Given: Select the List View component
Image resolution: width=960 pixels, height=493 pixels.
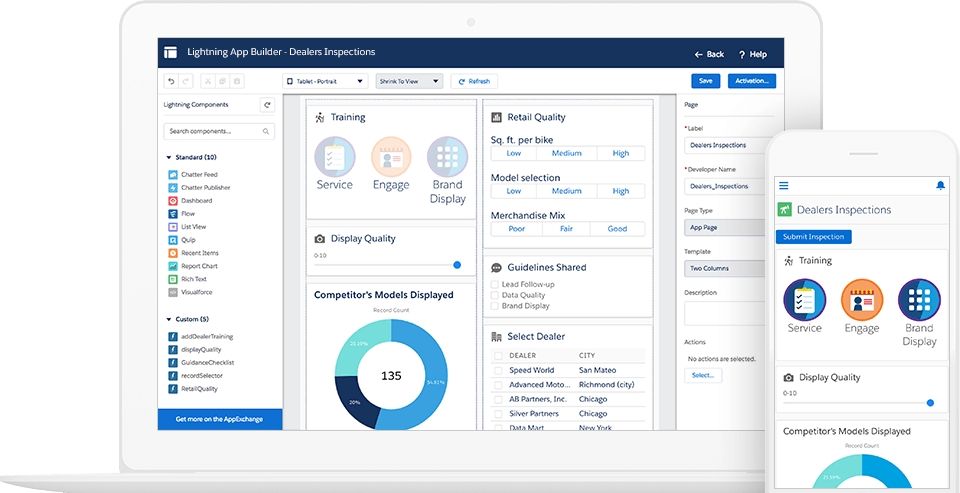Looking at the screenshot, I should pyautogui.click(x=186, y=227).
